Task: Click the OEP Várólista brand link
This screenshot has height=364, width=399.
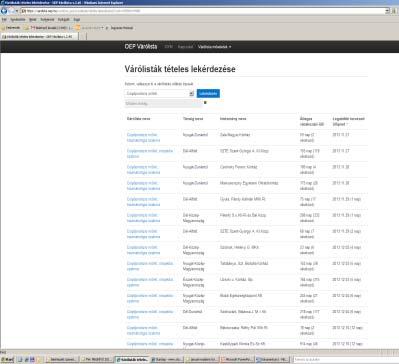Action: (141, 47)
